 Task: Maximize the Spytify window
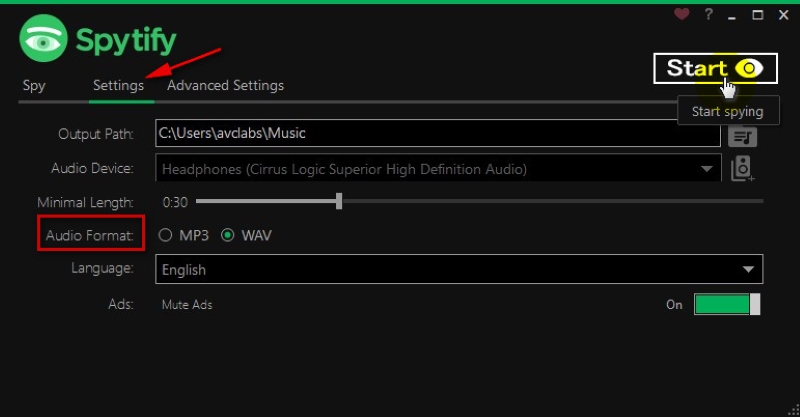758,15
